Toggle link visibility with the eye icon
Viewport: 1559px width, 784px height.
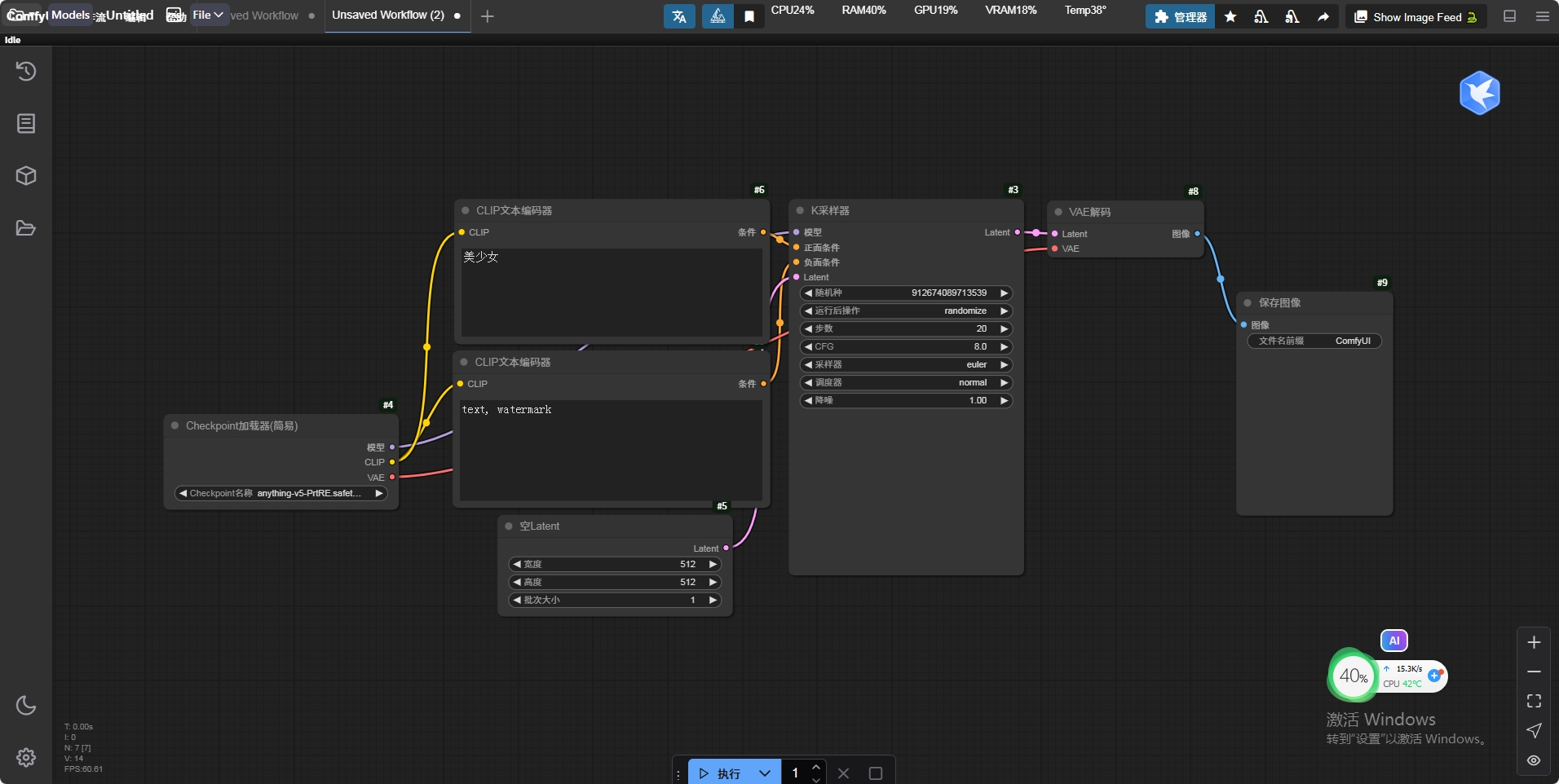(x=1534, y=760)
